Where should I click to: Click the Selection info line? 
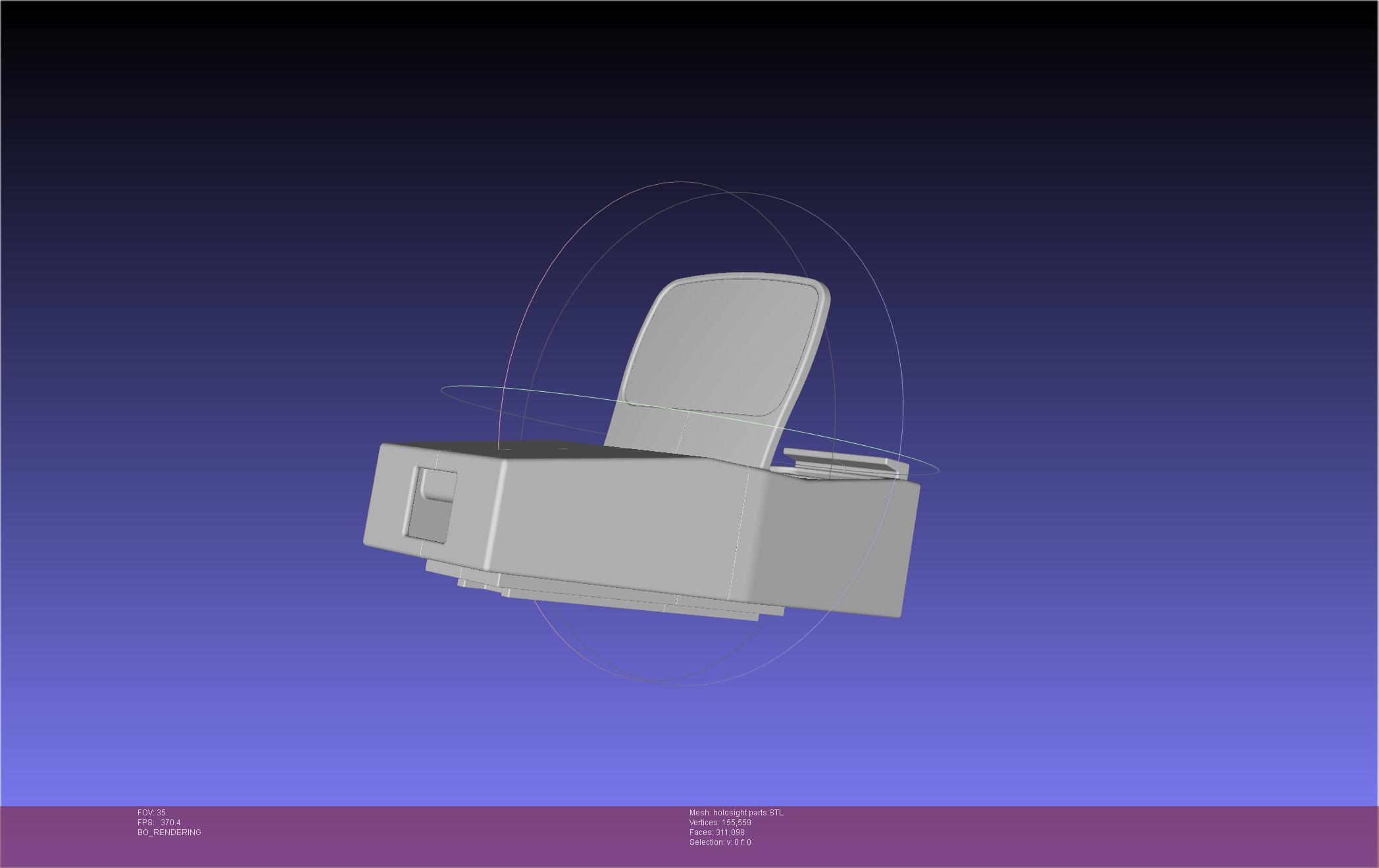(720, 842)
